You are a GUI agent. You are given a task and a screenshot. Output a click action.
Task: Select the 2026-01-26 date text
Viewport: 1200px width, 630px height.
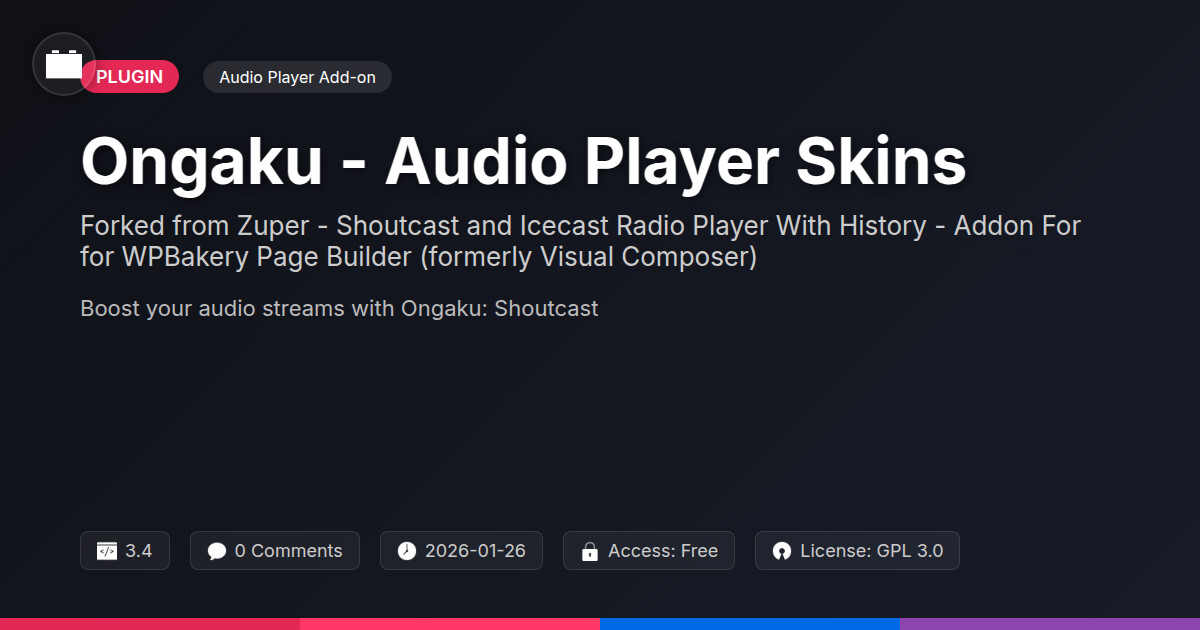pyautogui.click(x=475, y=551)
